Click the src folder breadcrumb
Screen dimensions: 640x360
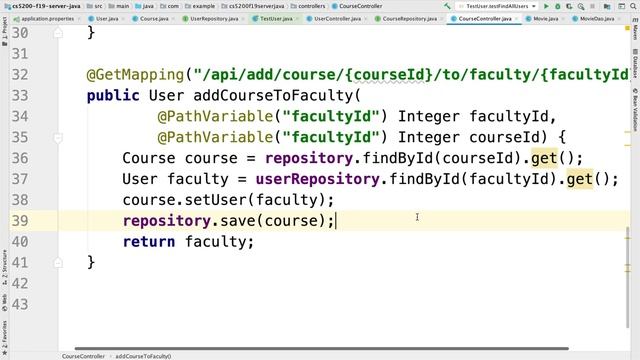tap(95, 6)
